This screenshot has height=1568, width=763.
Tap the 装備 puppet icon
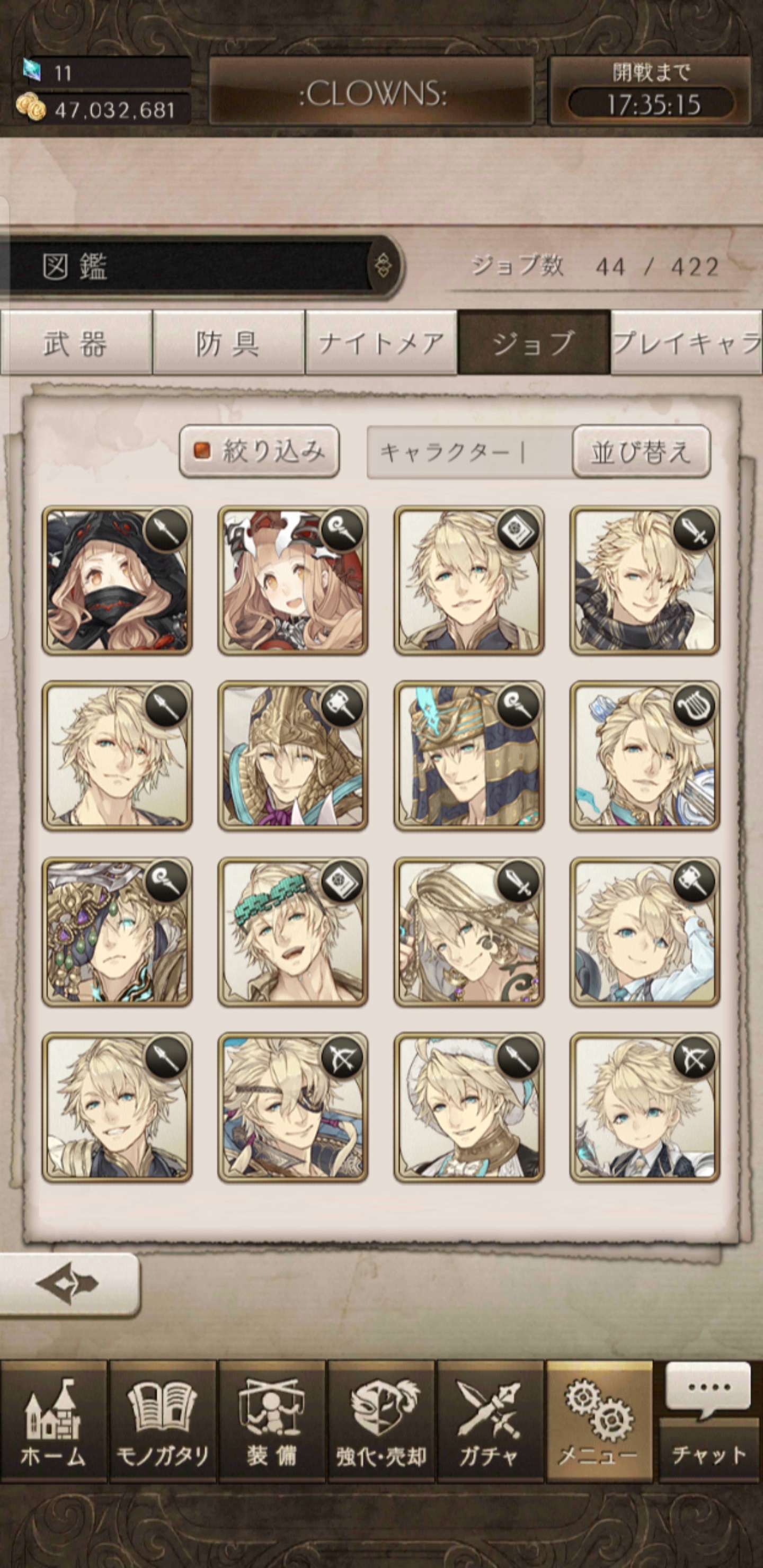[x=272, y=1421]
